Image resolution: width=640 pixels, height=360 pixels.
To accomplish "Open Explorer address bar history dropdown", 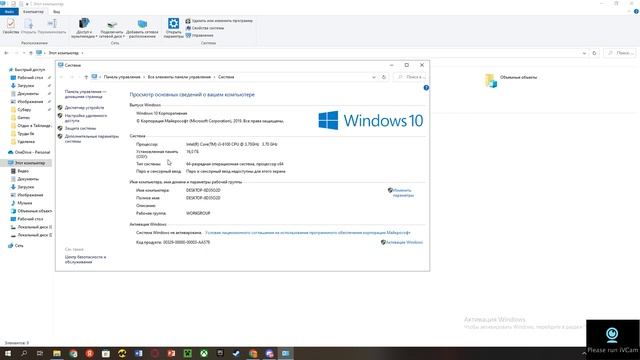I will [584, 53].
